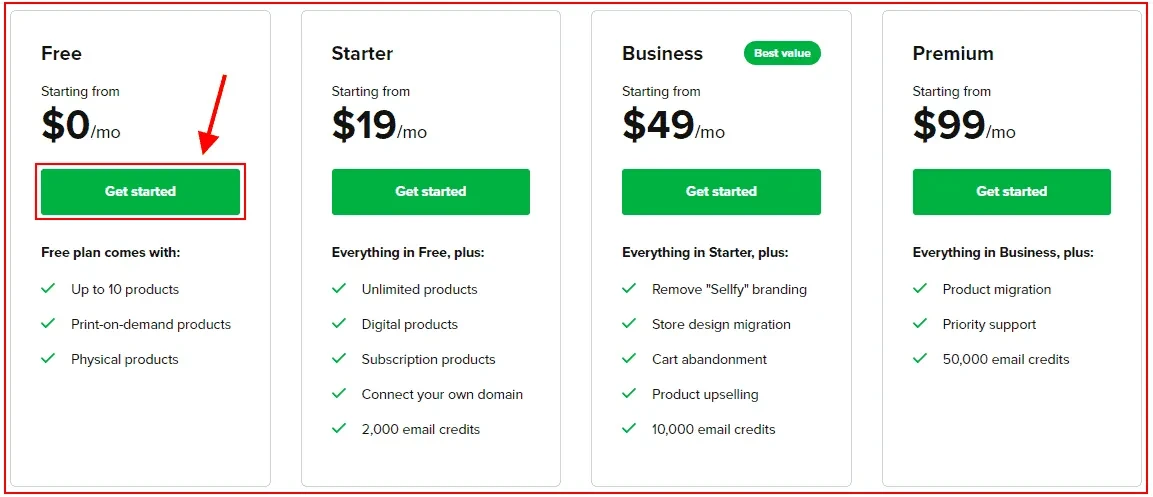Click checkmark next to Priority support
The width and height of the screenshot is (1153, 497).
pos(920,324)
